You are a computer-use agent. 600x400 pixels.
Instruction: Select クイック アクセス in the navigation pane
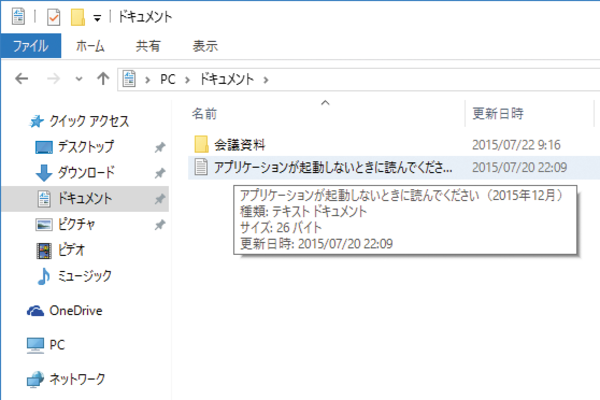89,121
